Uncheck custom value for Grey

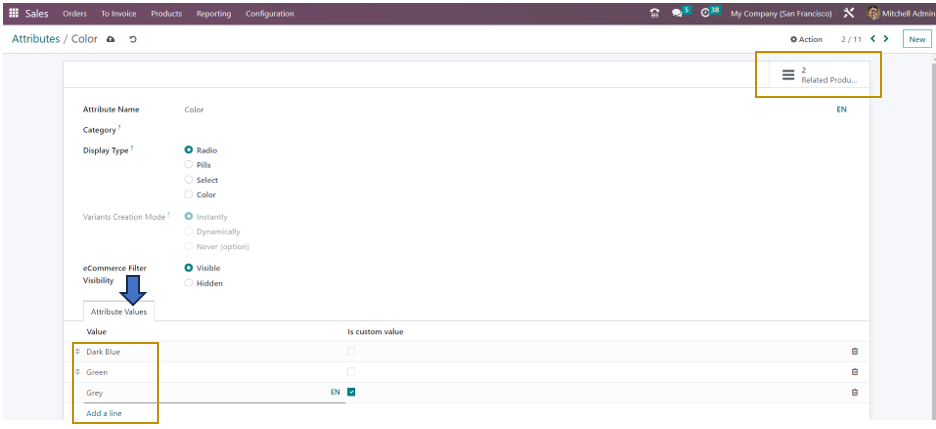click(351, 392)
